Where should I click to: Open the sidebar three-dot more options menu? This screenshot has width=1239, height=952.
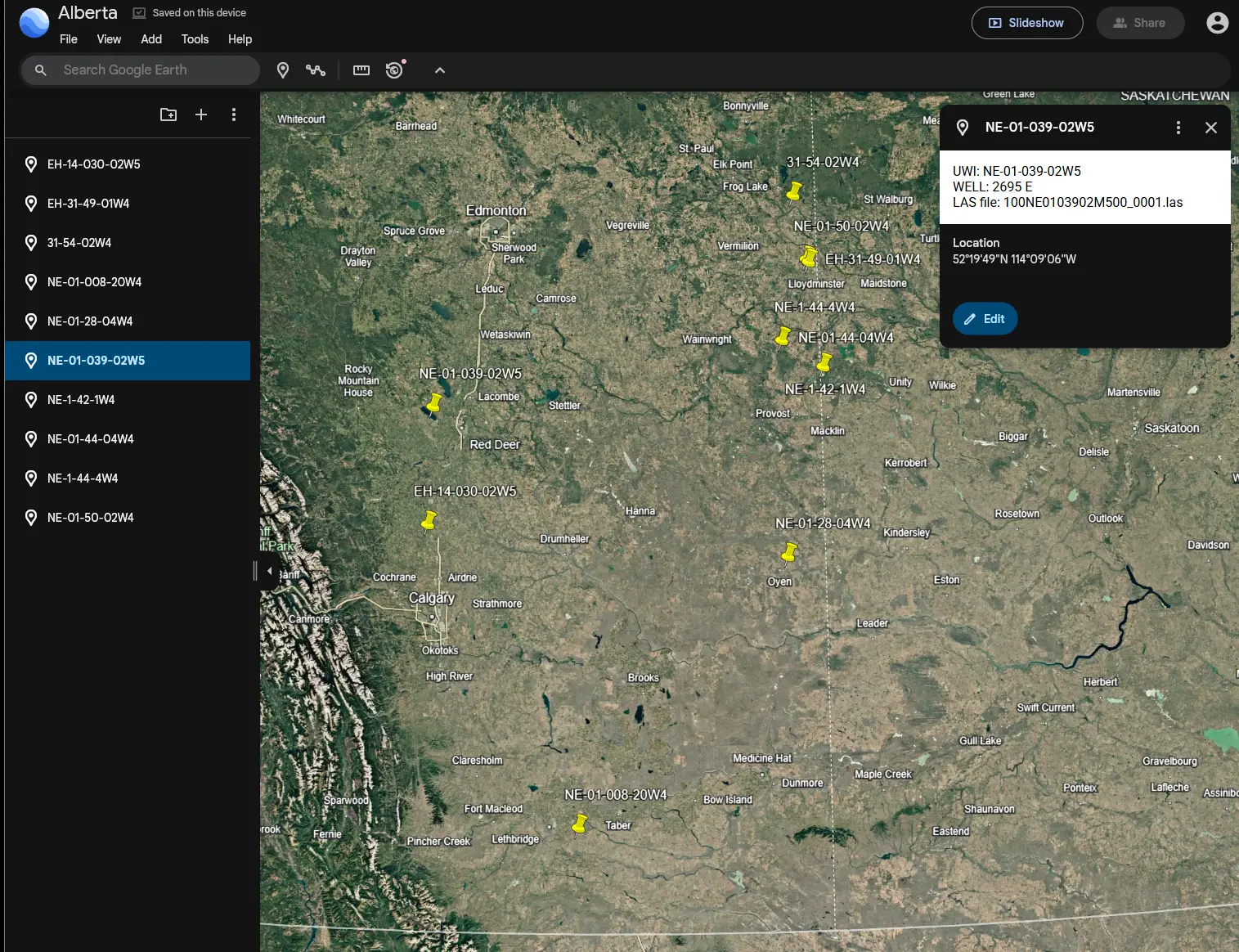click(234, 115)
